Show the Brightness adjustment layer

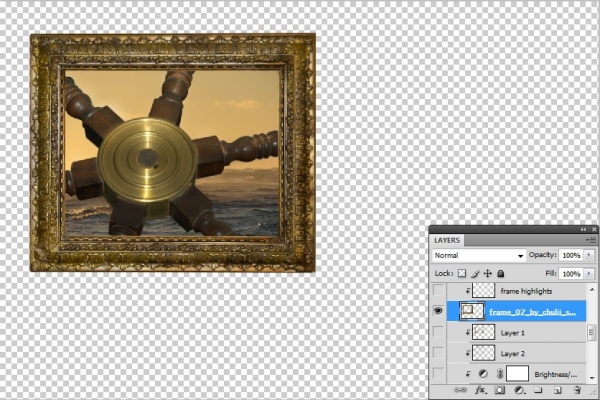438,374
